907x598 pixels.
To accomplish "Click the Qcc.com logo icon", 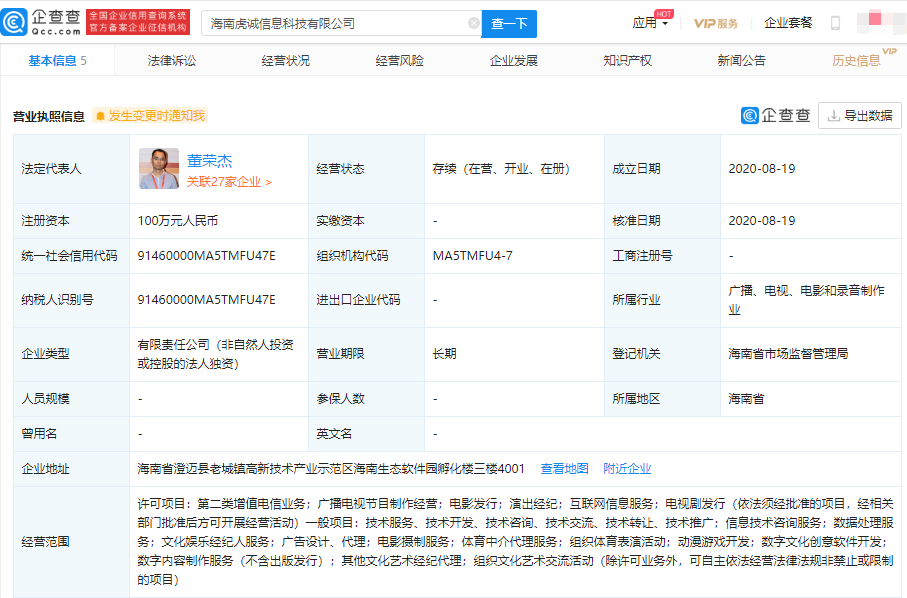I will click(x=14, y=23).
